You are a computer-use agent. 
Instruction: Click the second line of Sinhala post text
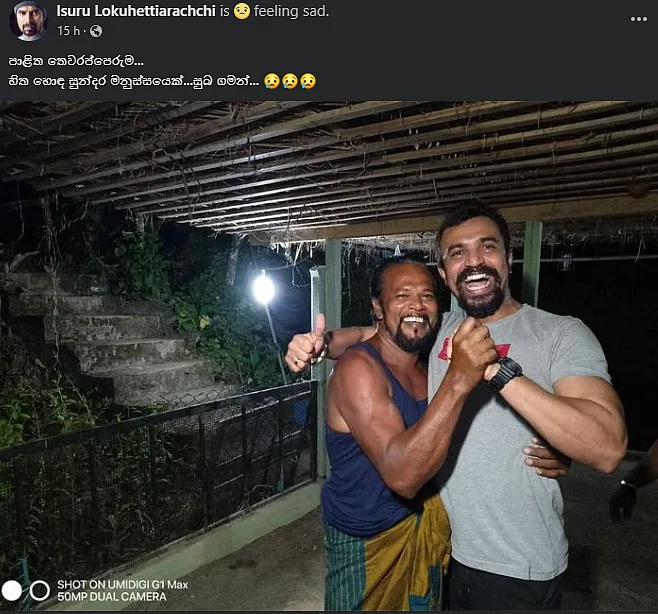click(x=134, y=81)
